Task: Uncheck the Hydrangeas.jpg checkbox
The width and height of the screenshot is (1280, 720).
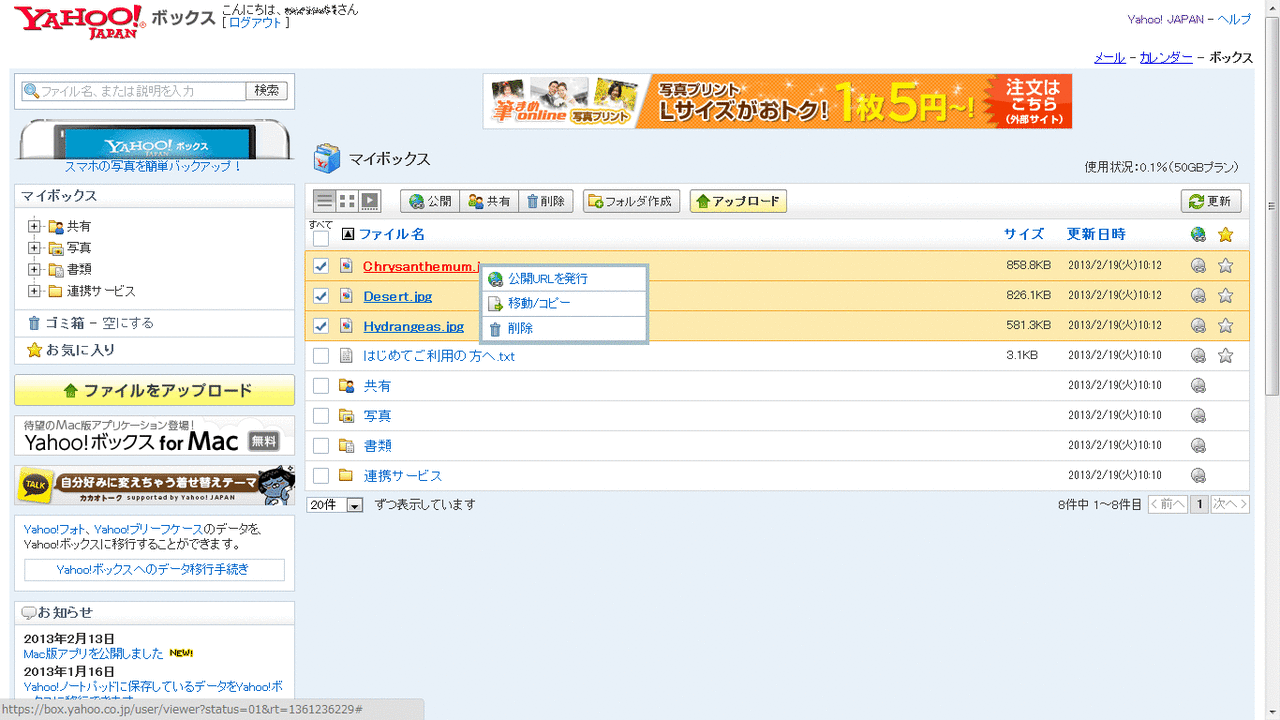Action: point(321,326)
